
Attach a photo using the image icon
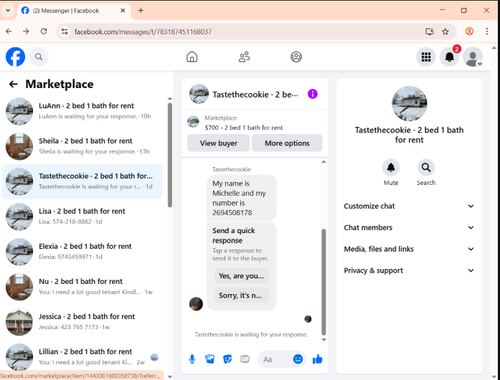click(x=210, y=359)
